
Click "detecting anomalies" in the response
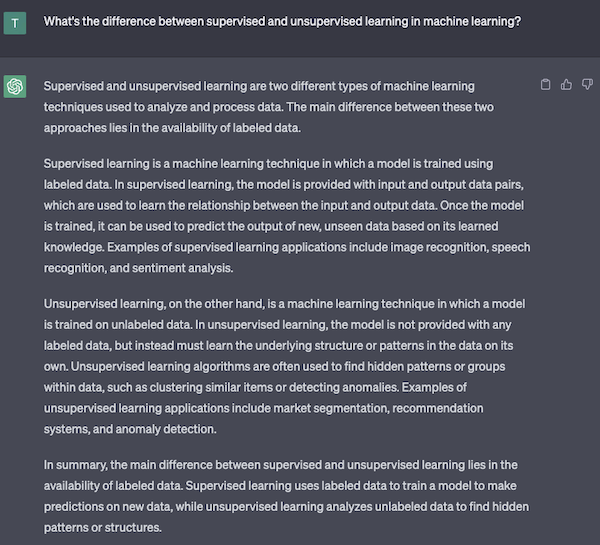pos(344,387)
